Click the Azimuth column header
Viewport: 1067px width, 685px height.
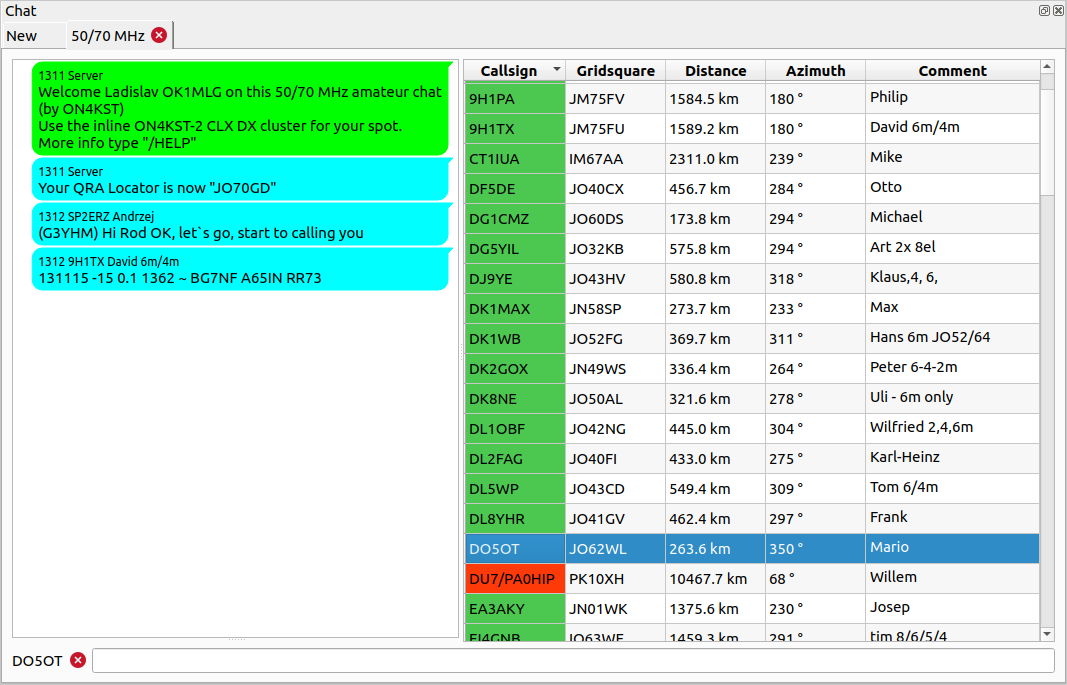(815, 71)
